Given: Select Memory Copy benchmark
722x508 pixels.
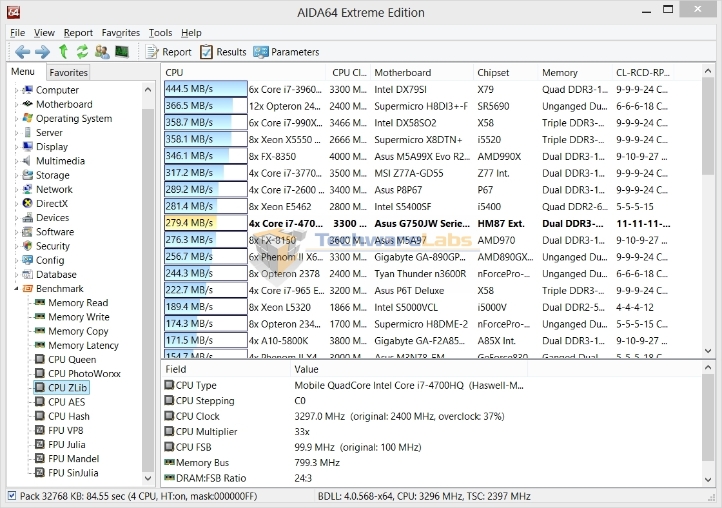Looking at the screenshot, I should pos(78,331).
